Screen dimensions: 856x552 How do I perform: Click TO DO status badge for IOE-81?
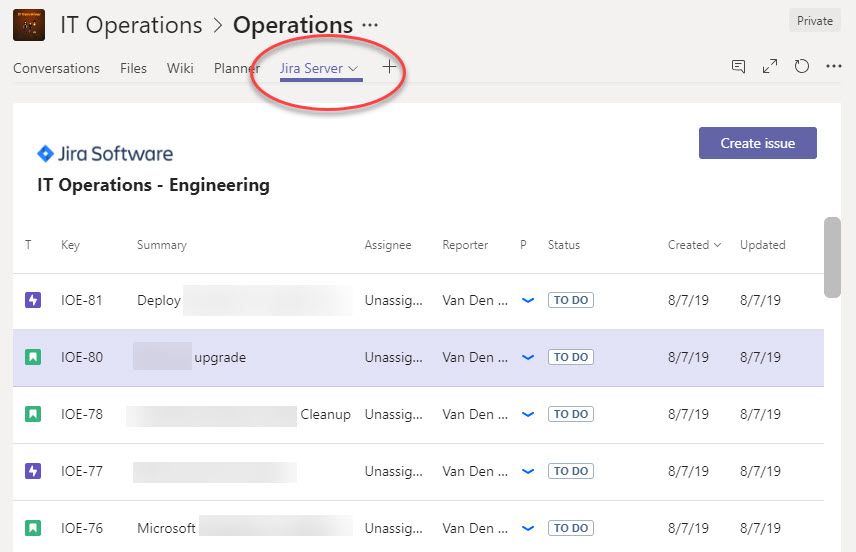pyautogui.click(x=571, y=300)
